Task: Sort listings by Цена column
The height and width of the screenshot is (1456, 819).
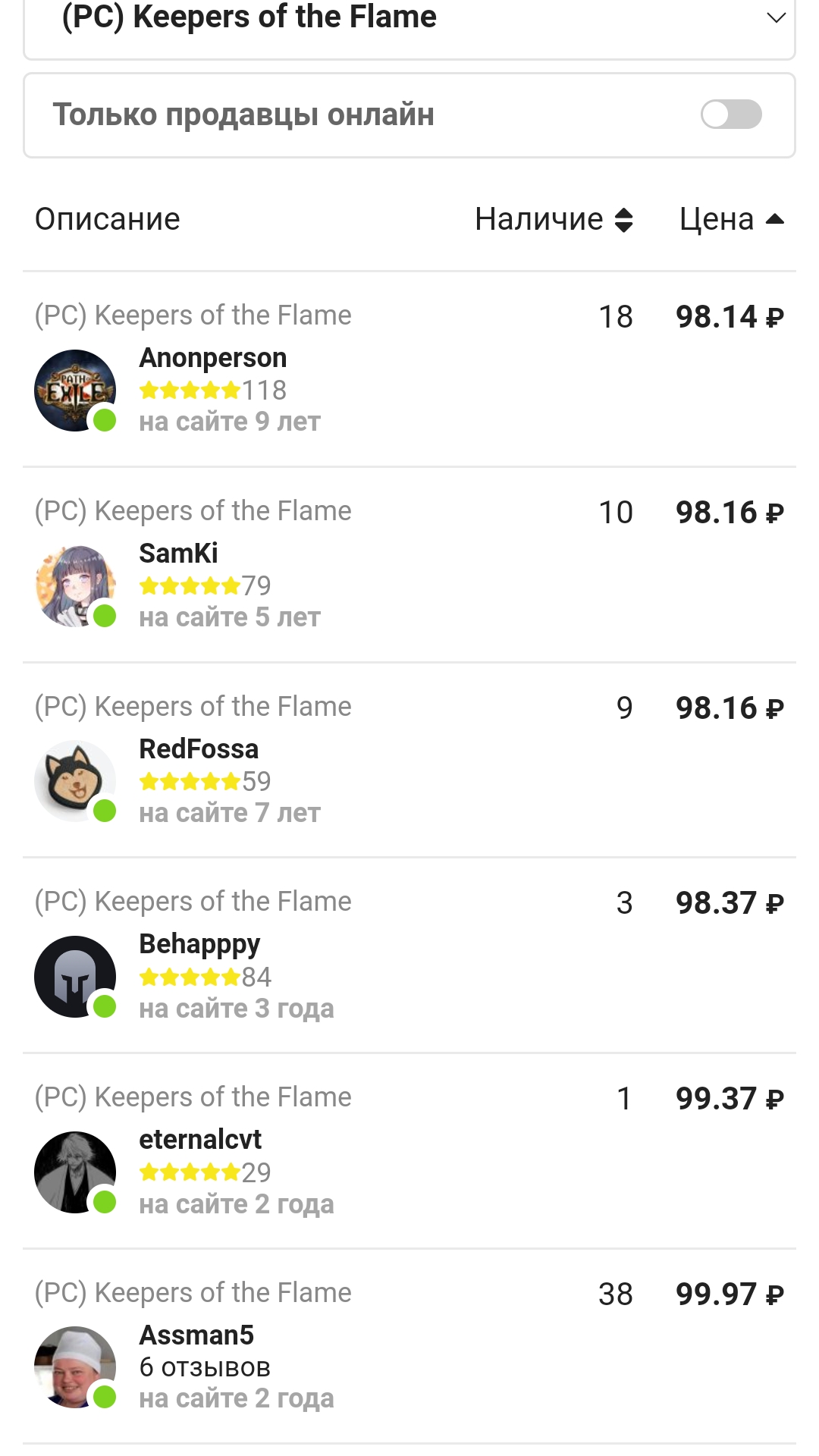Action: pyautogui.click(x=731, y=220)
